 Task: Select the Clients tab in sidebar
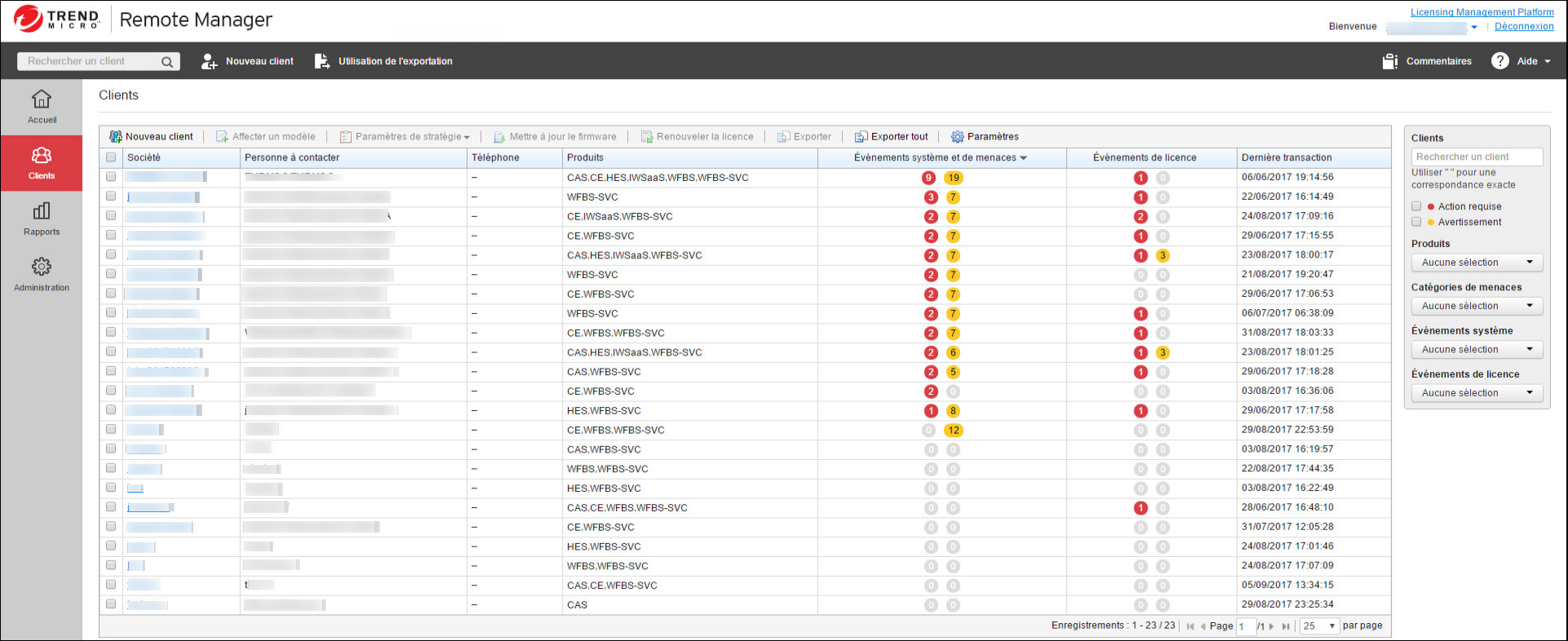click(42, 163)
